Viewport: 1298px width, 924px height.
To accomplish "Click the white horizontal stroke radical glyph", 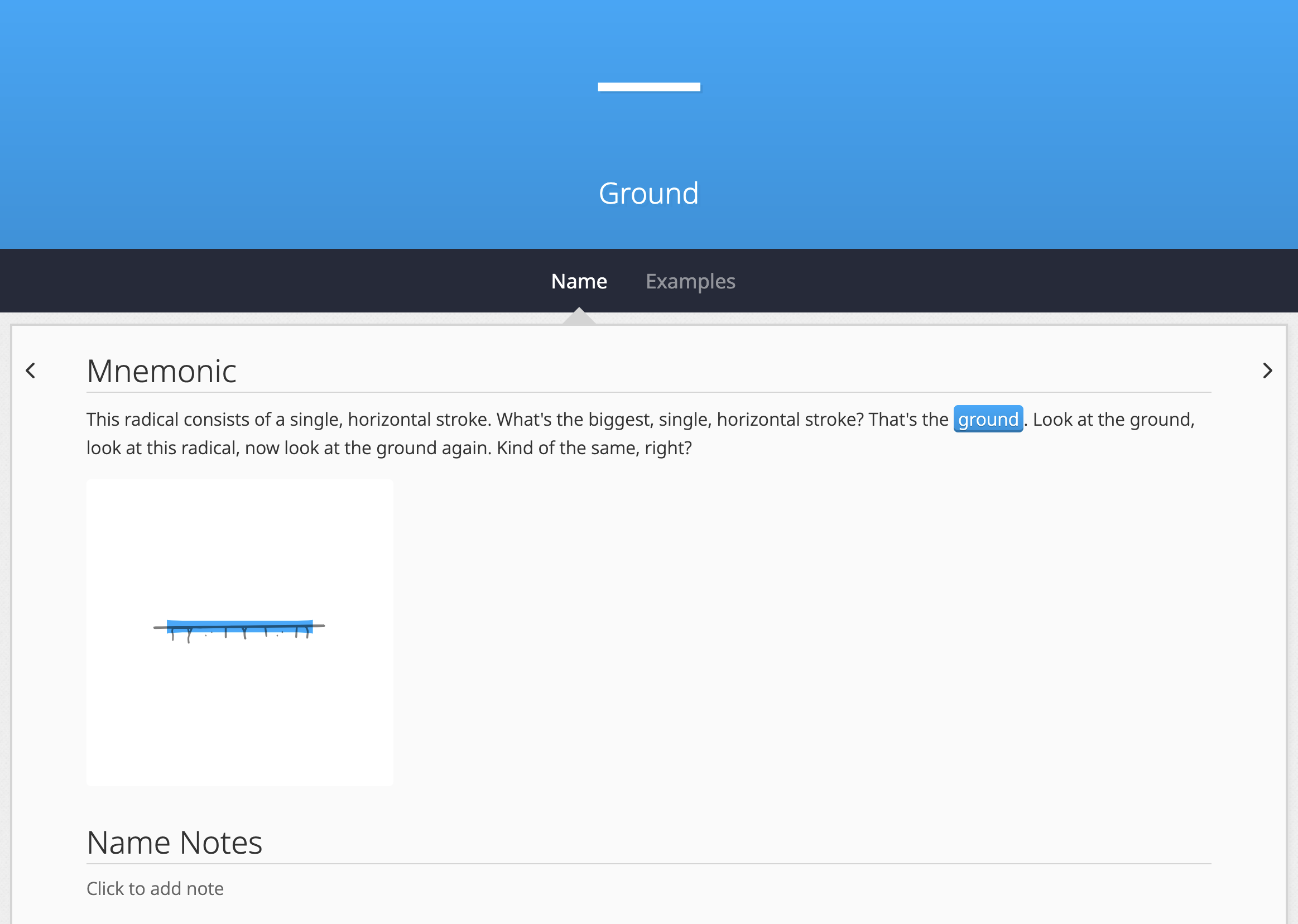I will 648,87.
